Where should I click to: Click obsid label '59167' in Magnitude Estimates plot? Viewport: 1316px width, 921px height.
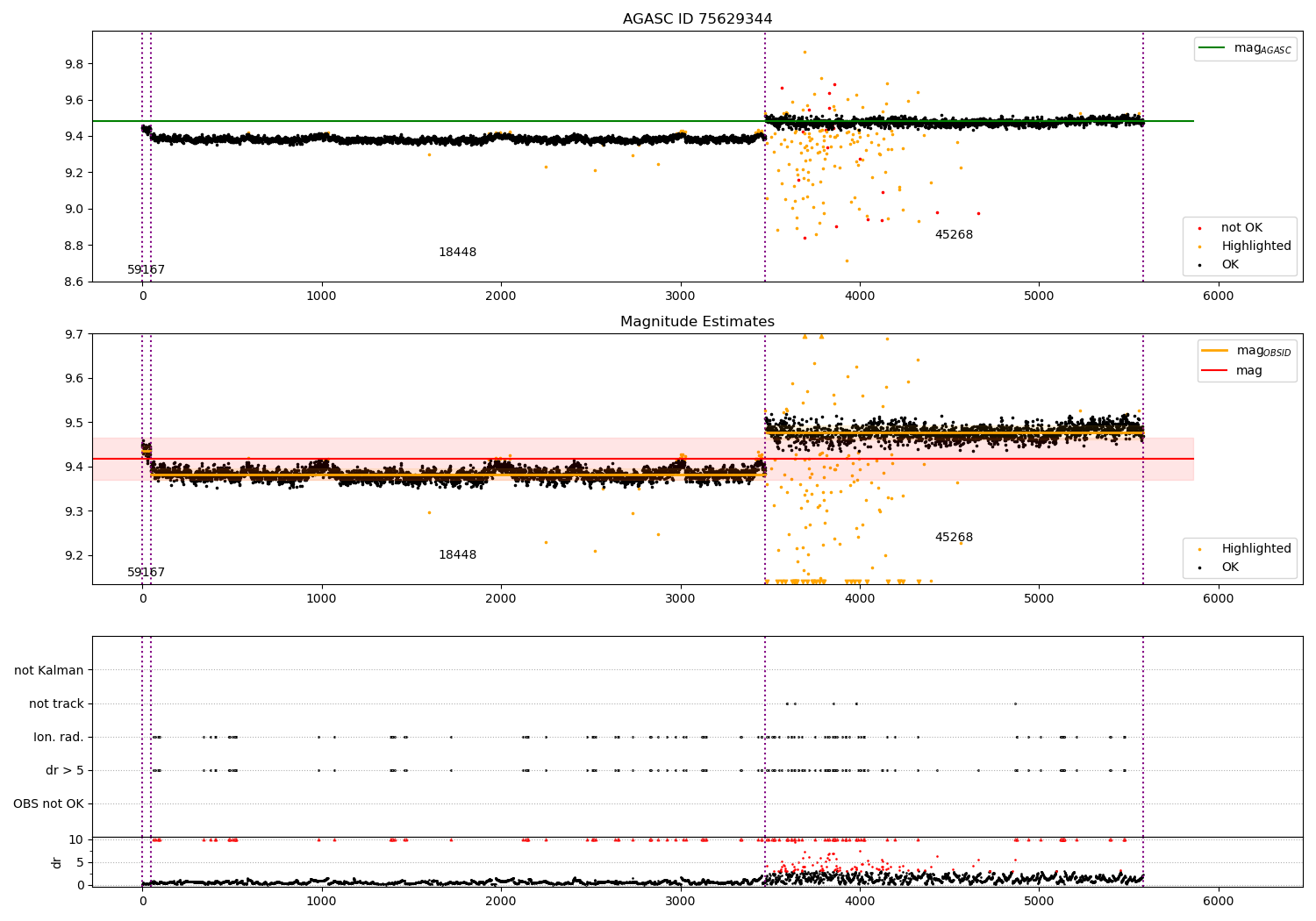pyautogui.click(x=146, y=573)
